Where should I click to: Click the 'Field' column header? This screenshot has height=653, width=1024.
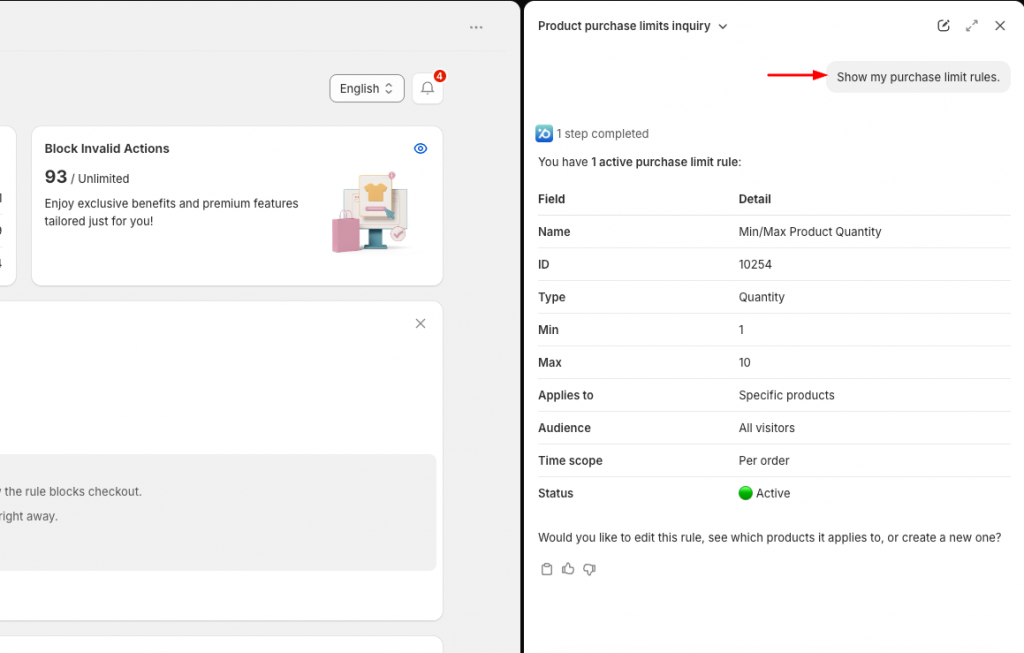[551, 199]
